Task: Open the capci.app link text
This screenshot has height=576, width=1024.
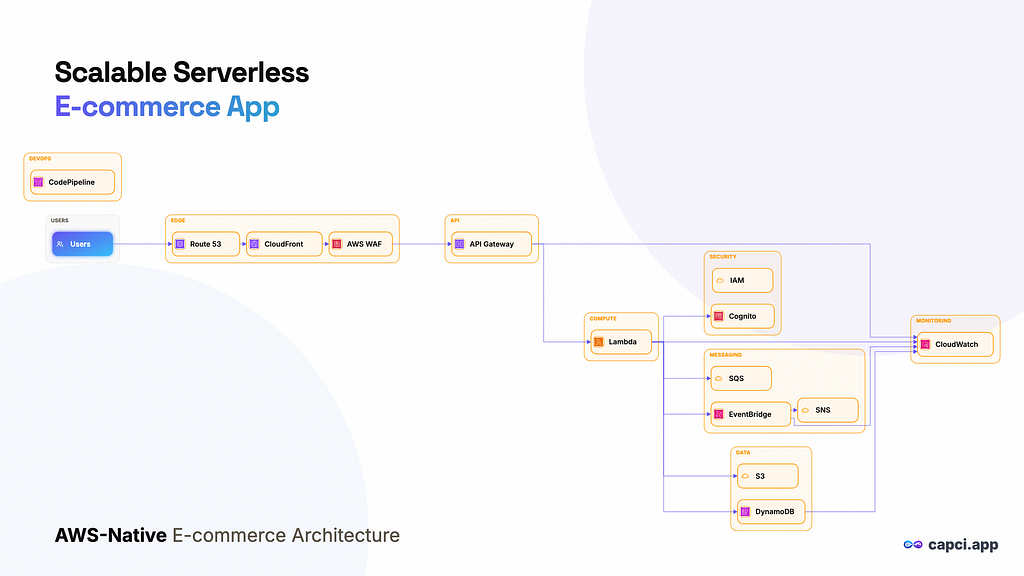Action: (x=963, y=545)
